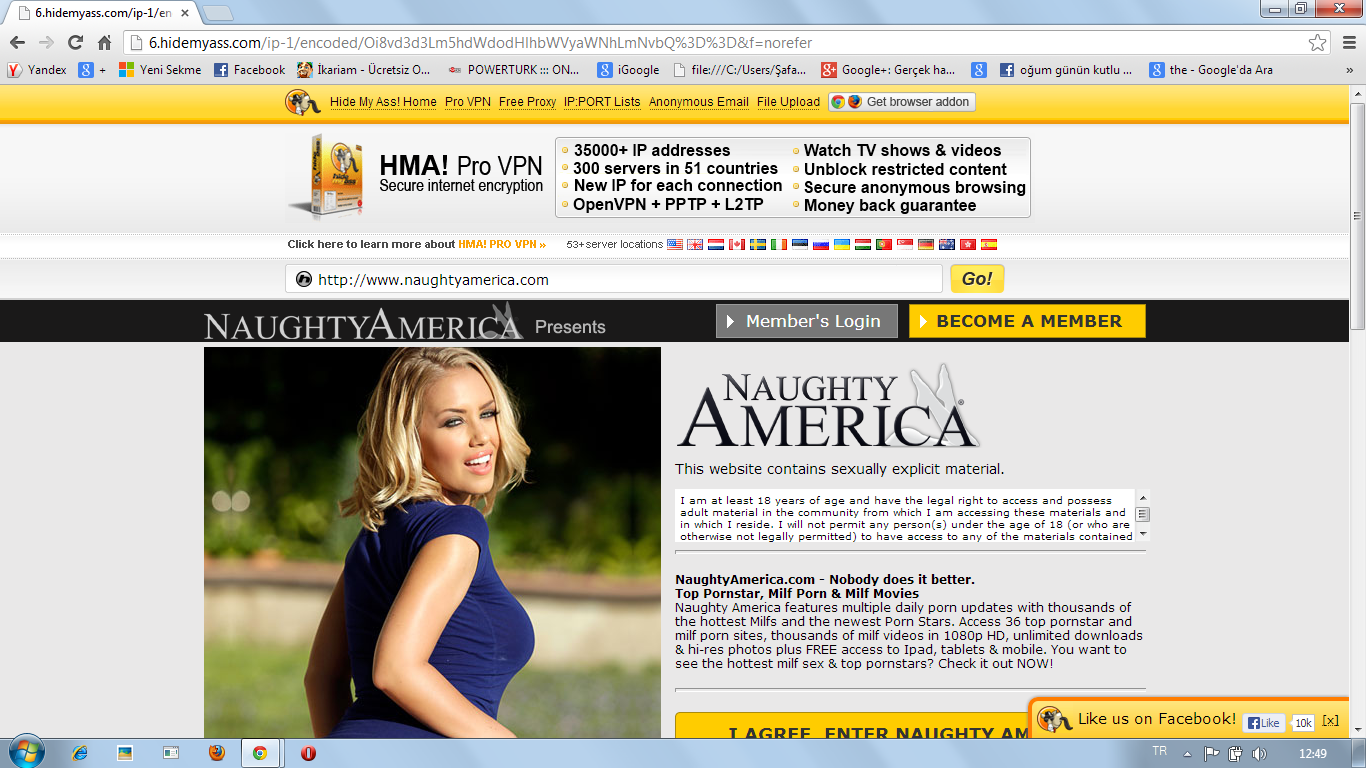Image resolution: width=1366 pixels, height=768 pixels.
Task: Click the Get browser addon button
Action: pos(901,102)
